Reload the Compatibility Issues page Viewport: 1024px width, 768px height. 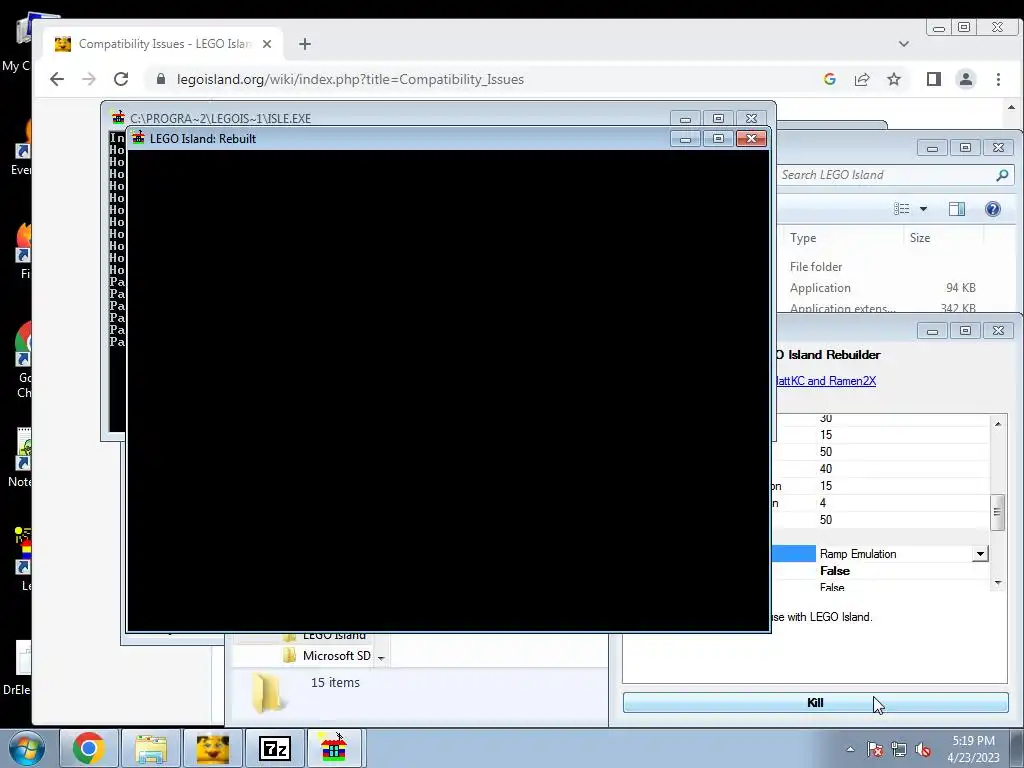121,79
